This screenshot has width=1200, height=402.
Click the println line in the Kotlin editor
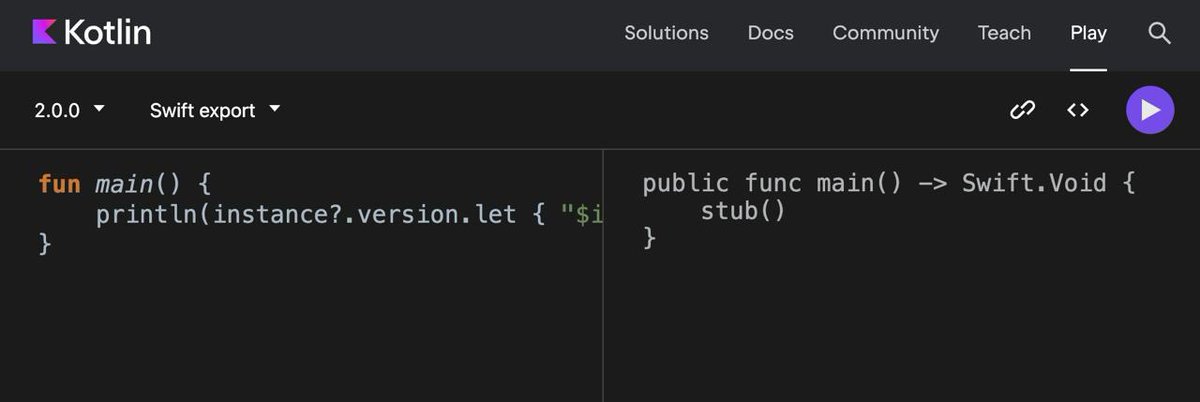tap(349, 215)
